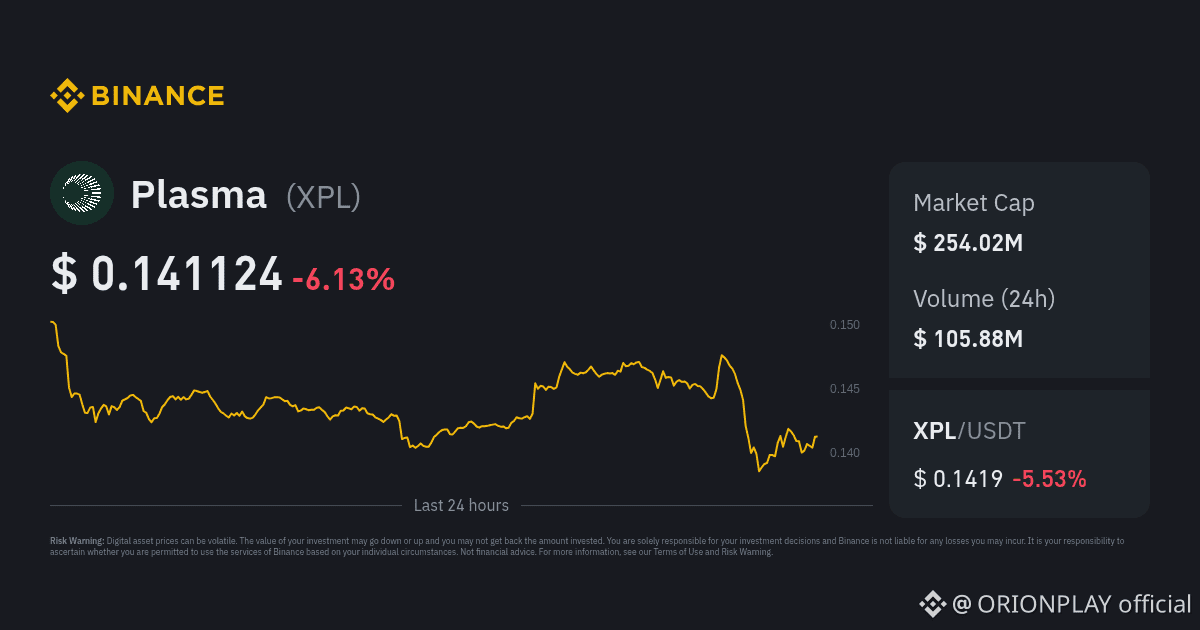Click the Market Cap label
Image resolution: width=1200 pixels, height=630 pixels.
click(x=974, y=203)
